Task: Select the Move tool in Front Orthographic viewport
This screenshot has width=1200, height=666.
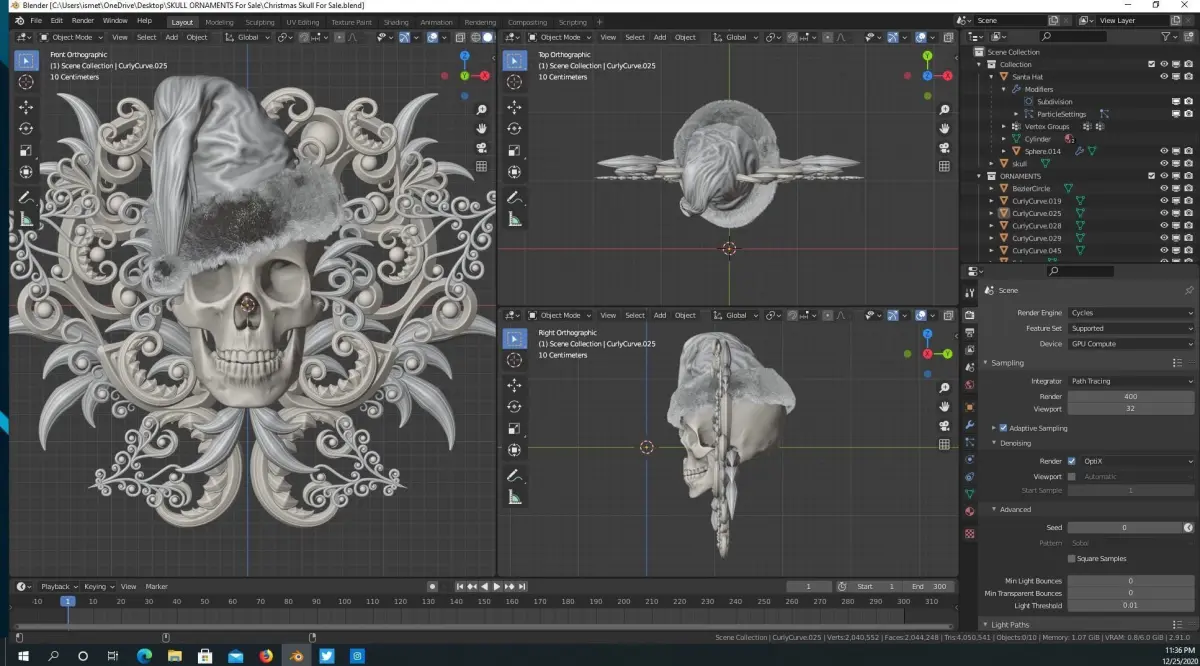Action: click(26, 107)
